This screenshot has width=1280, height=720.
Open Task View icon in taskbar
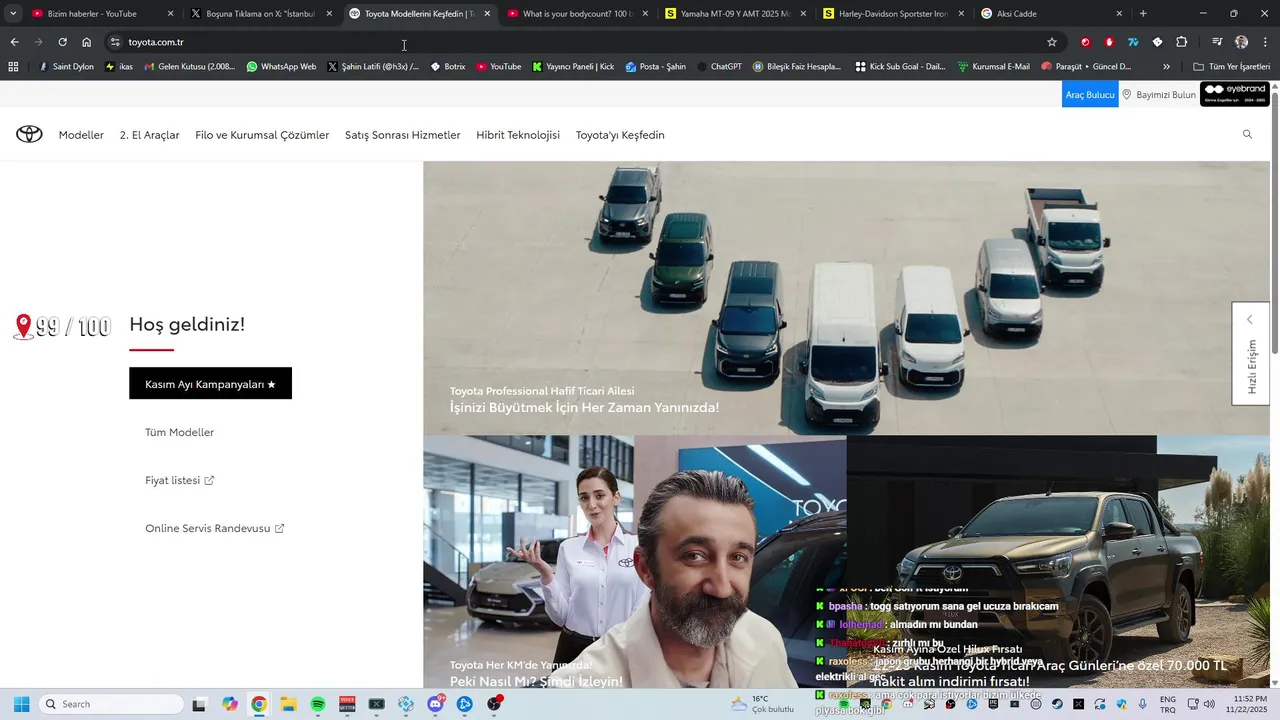[x=199, y=704]
